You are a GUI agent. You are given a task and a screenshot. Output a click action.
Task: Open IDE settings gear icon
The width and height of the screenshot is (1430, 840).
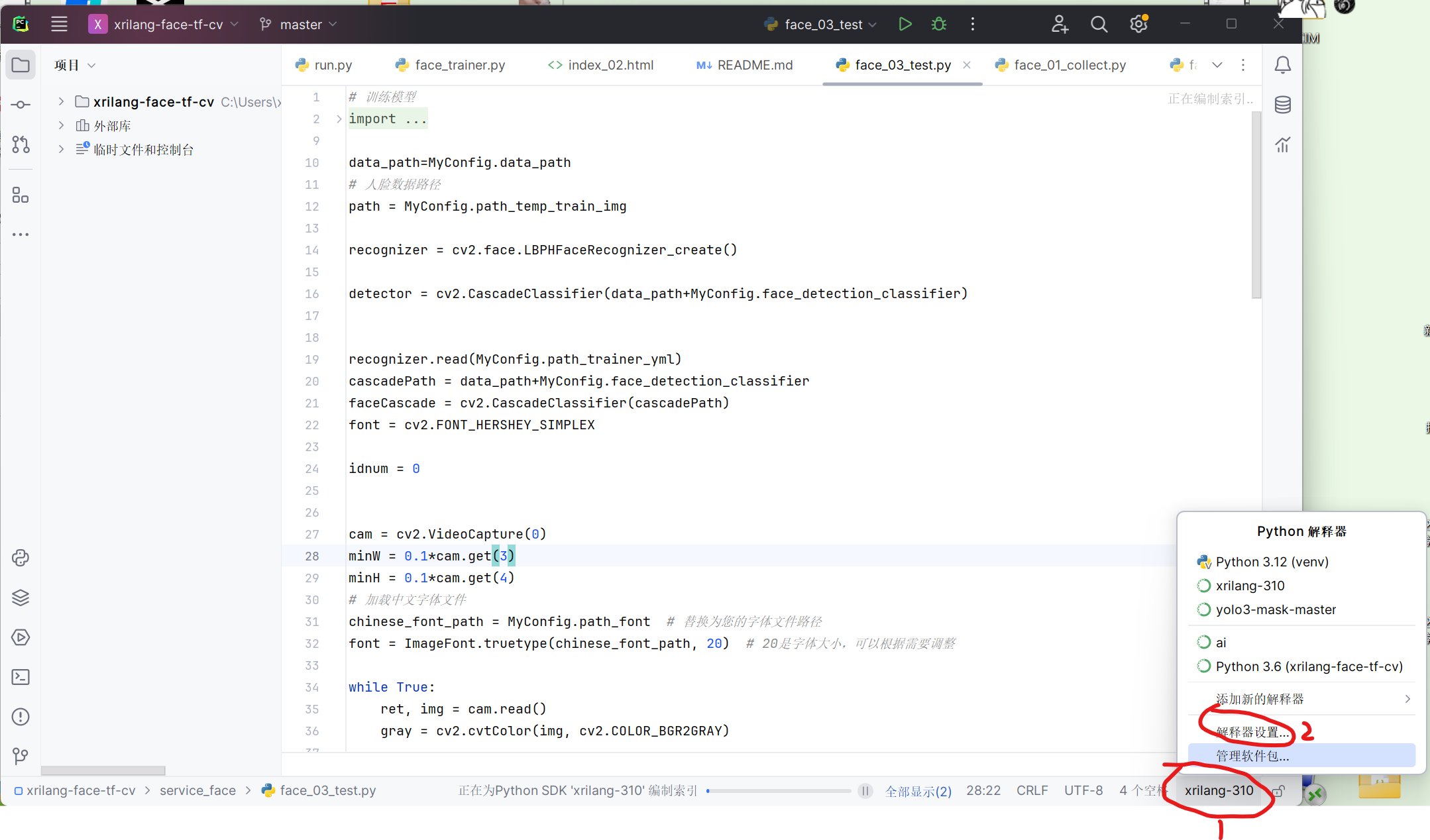coord(1138,25)
